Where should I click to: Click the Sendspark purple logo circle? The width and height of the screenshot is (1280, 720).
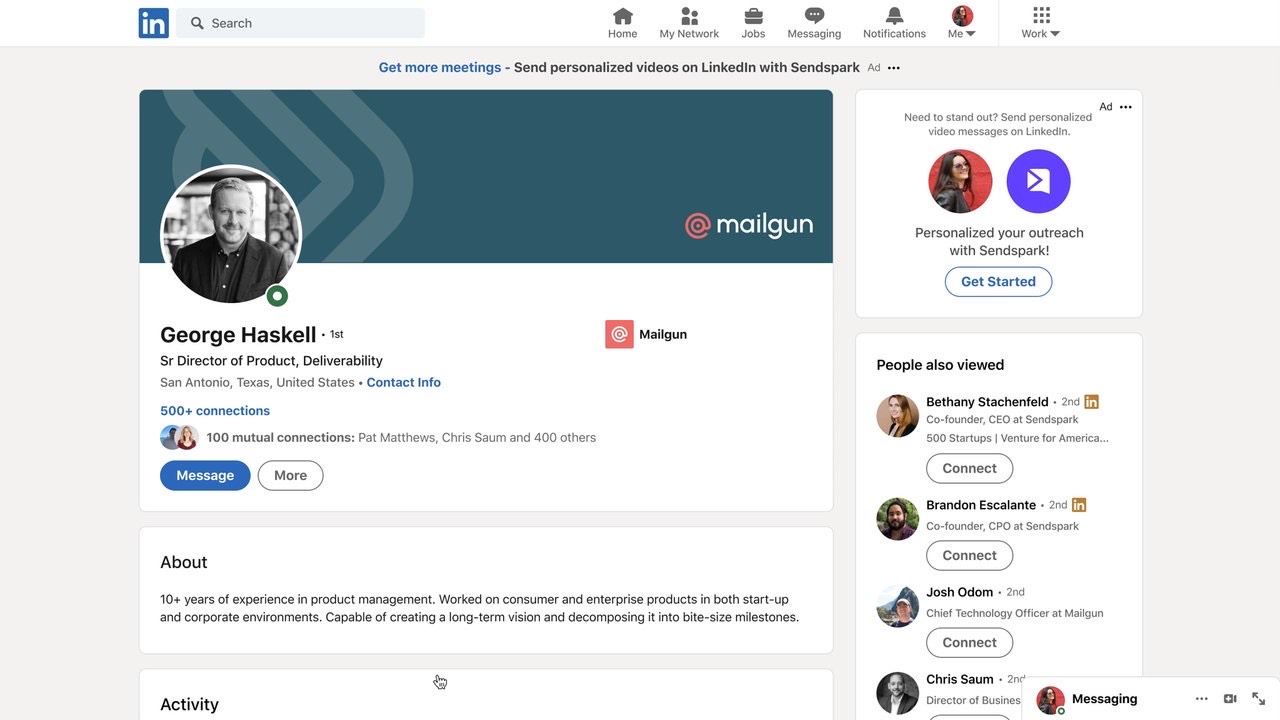pyautogui.click(x=1038, y=181)
